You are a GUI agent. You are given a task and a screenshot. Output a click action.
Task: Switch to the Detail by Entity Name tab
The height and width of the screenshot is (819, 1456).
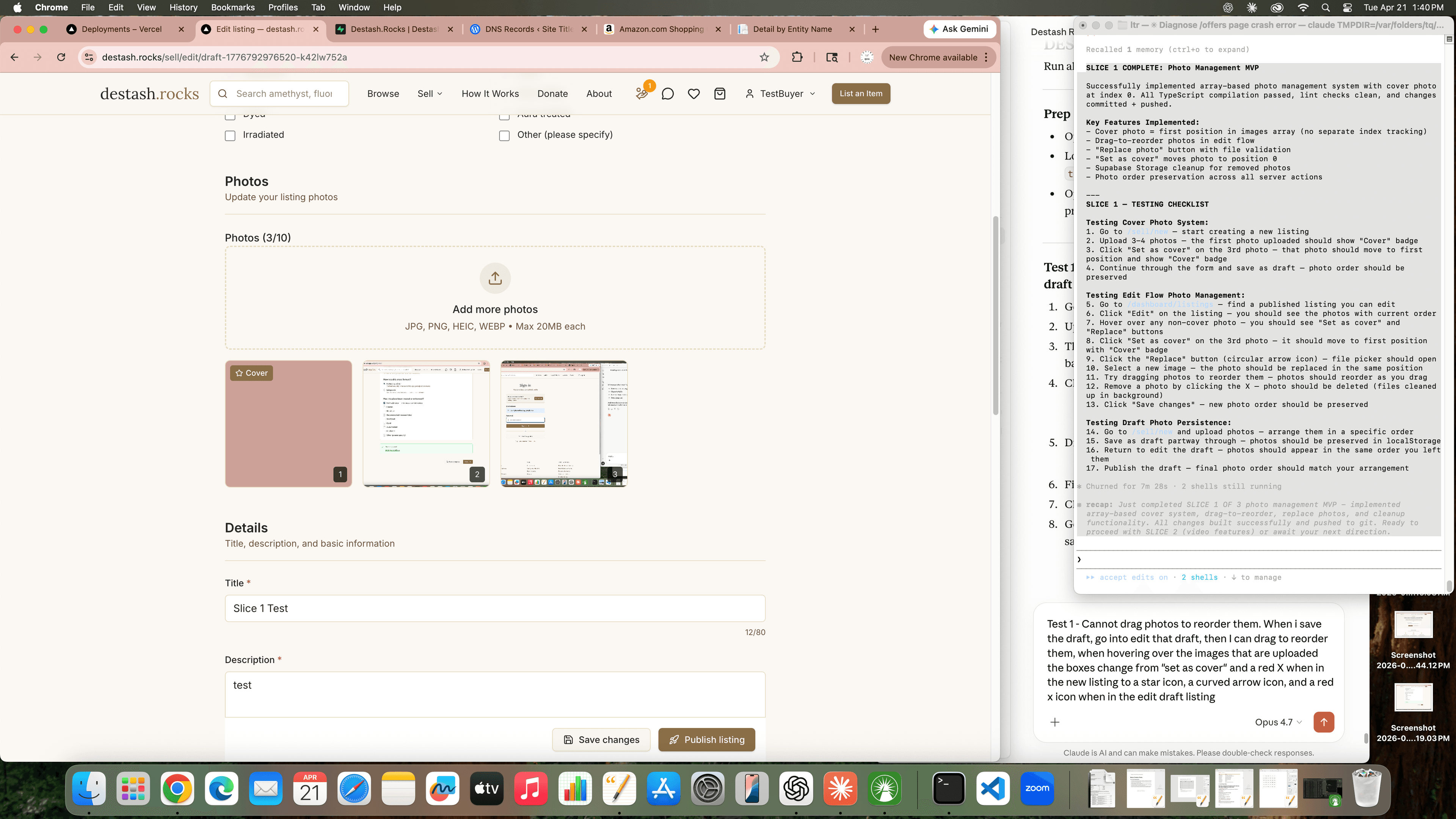coord(796,30)
